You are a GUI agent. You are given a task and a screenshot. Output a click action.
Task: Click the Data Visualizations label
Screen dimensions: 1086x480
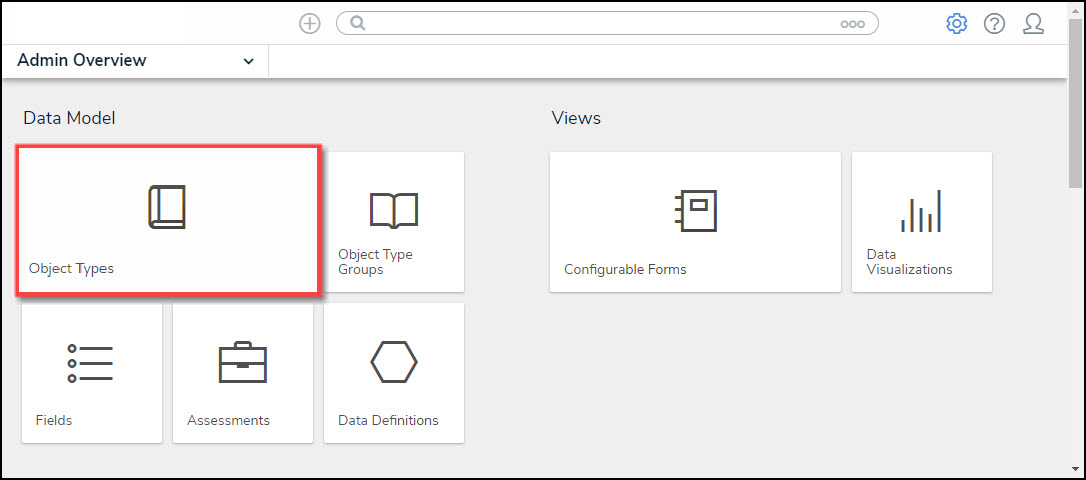pyautogui.click(x=909, y=262)
